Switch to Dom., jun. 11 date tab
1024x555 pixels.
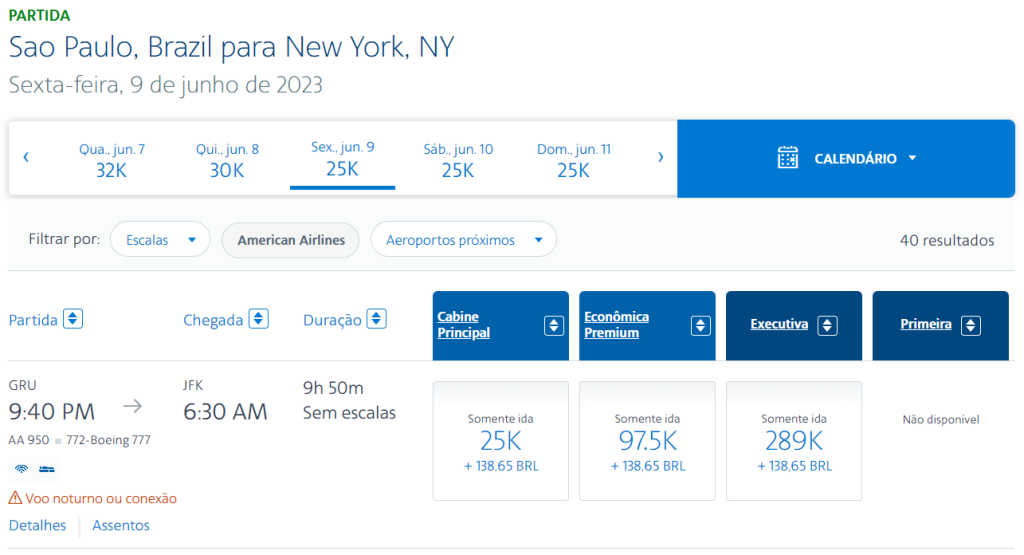click(574, 159)
